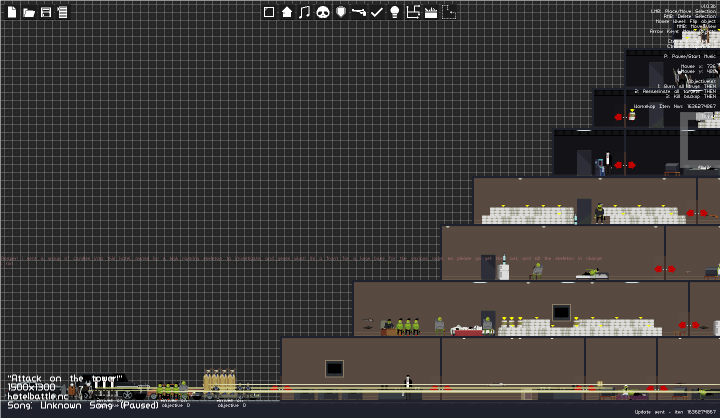Click the checkmark objectives tool
Image resolution: width=720 pixels, height=418 pixels.
(377, 12)
